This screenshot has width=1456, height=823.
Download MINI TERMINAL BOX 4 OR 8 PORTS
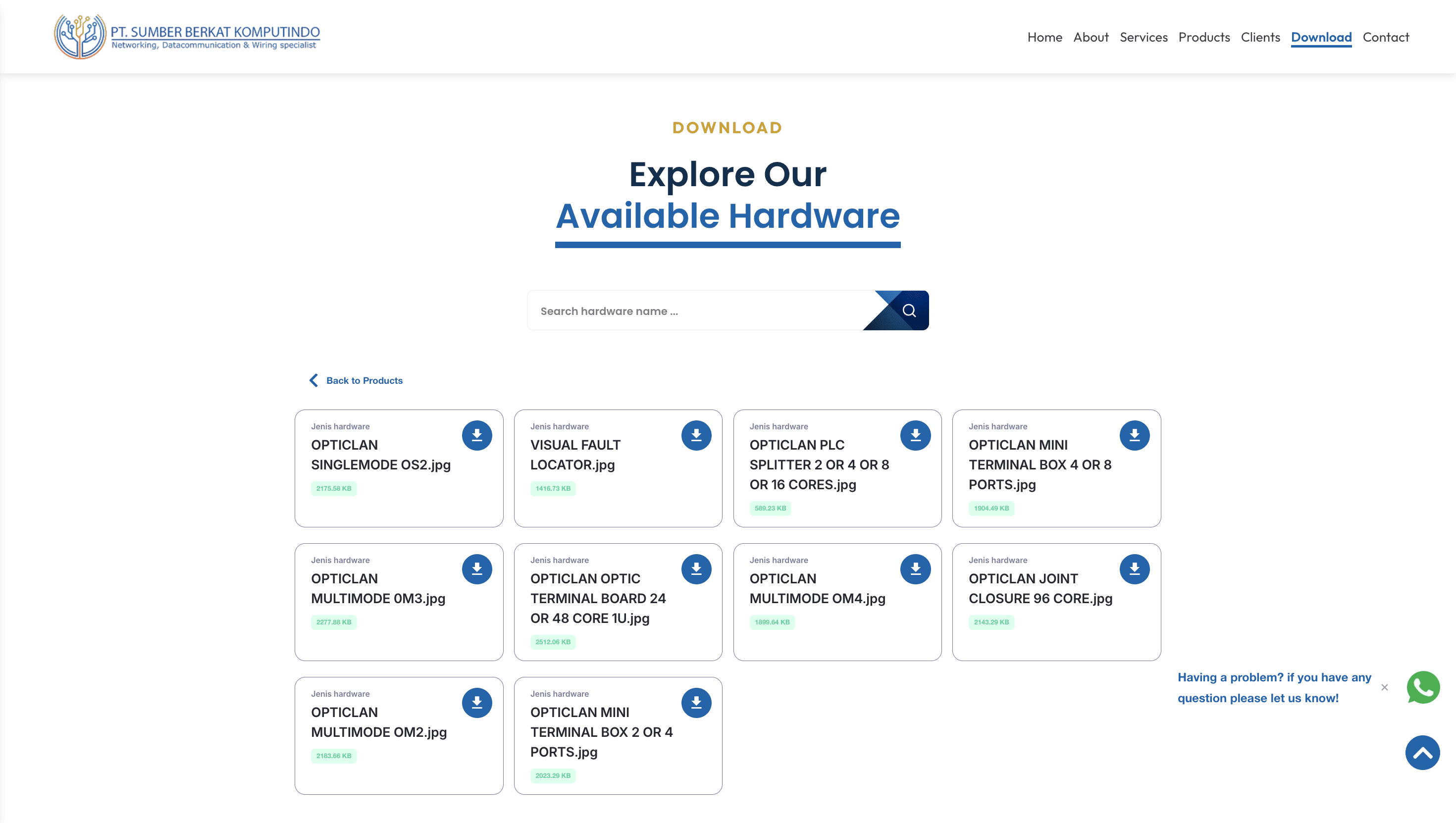point(1135,435)
